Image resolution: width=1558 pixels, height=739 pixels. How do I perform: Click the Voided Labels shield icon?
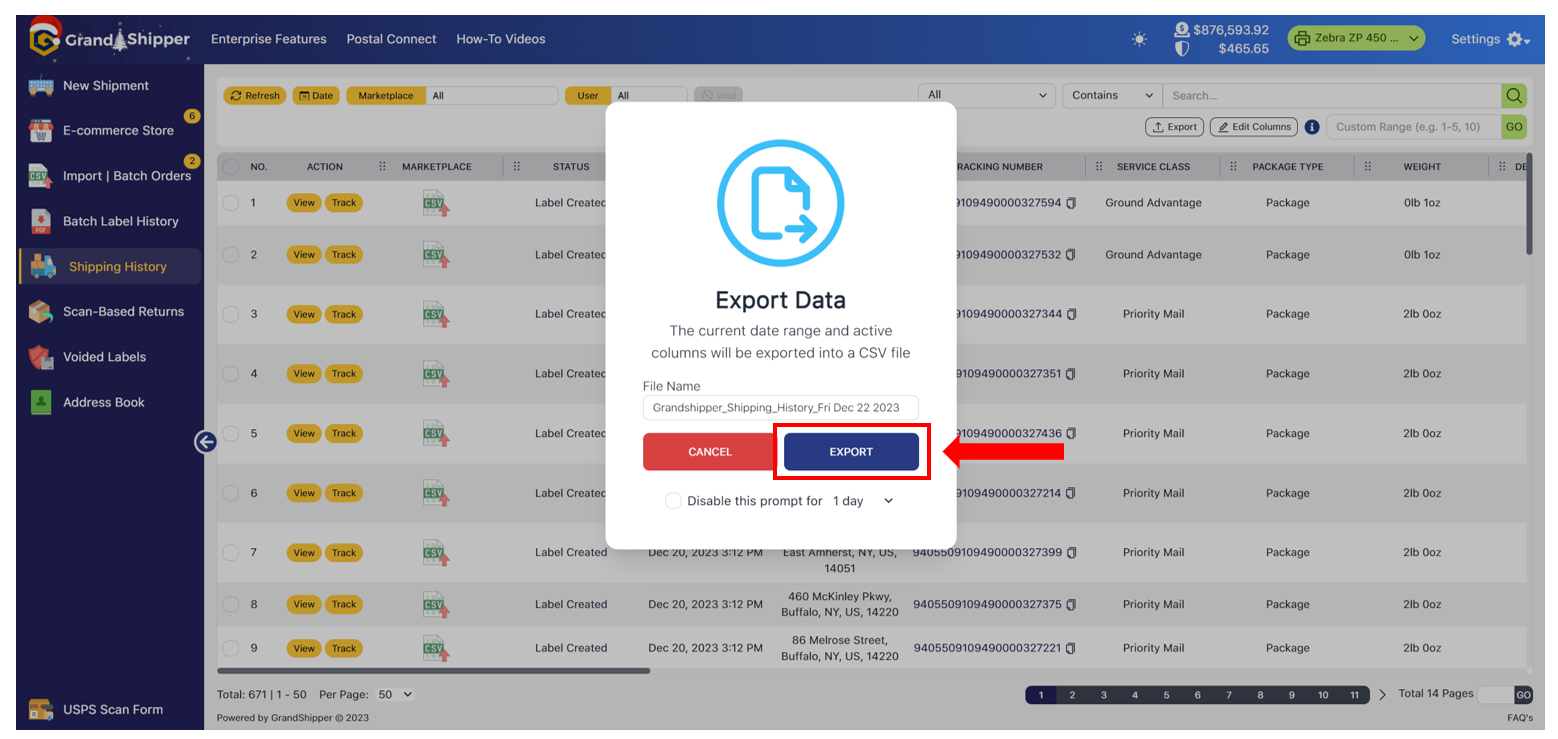pyautogui.click(x=41, y=357)
